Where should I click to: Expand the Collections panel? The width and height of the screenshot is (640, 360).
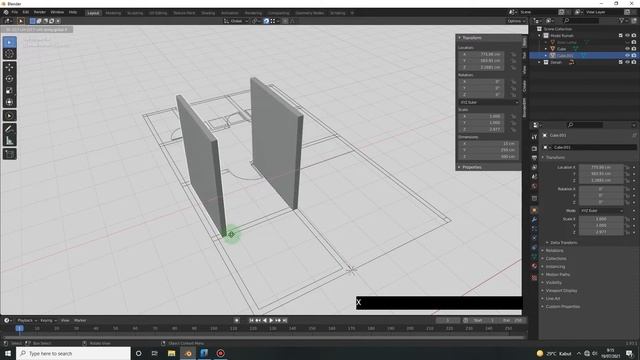tap(556, 258)
